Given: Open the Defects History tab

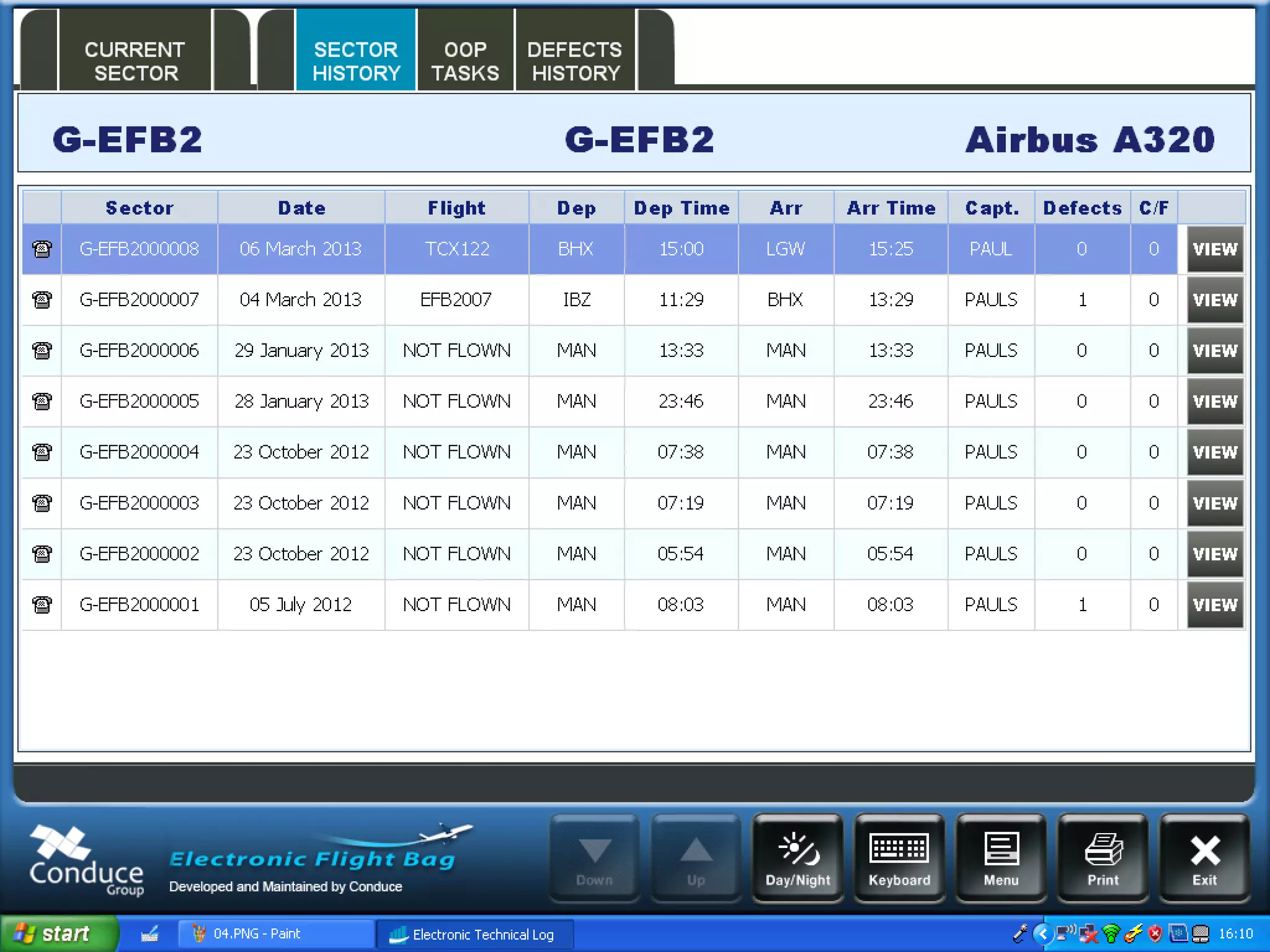Looking at the screenshot, I should (575, 61).
